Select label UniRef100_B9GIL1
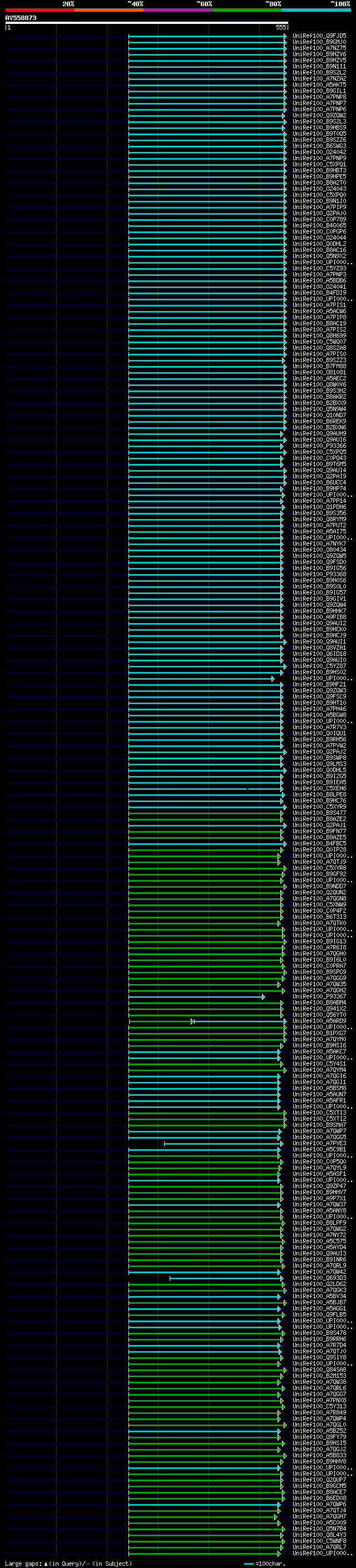 coord(319,91)
